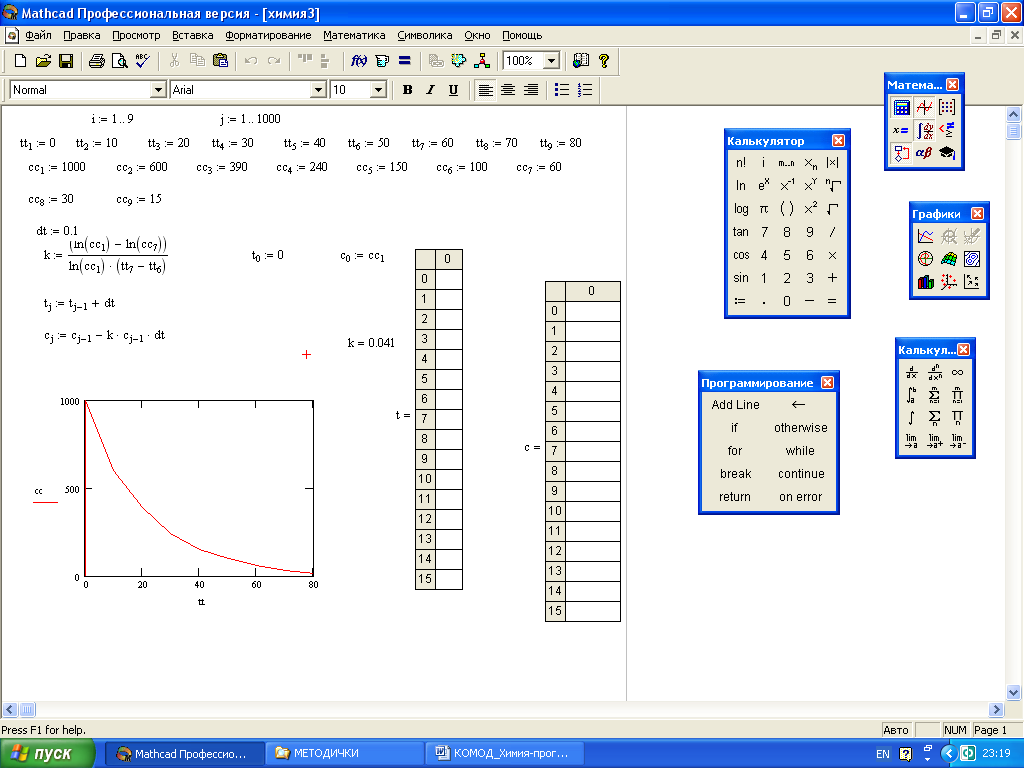Click the spell check ABC icon

point(142,61)
